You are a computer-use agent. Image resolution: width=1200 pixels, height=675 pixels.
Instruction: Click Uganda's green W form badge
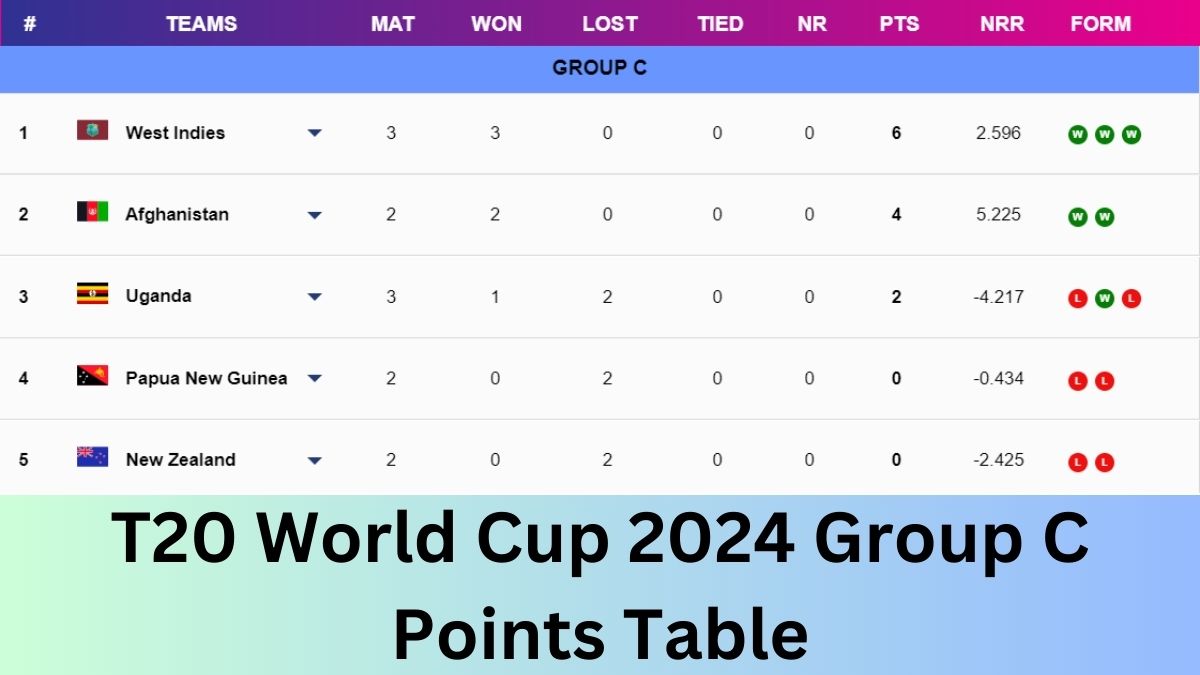pyautogui.click(x=1104, y=298)
